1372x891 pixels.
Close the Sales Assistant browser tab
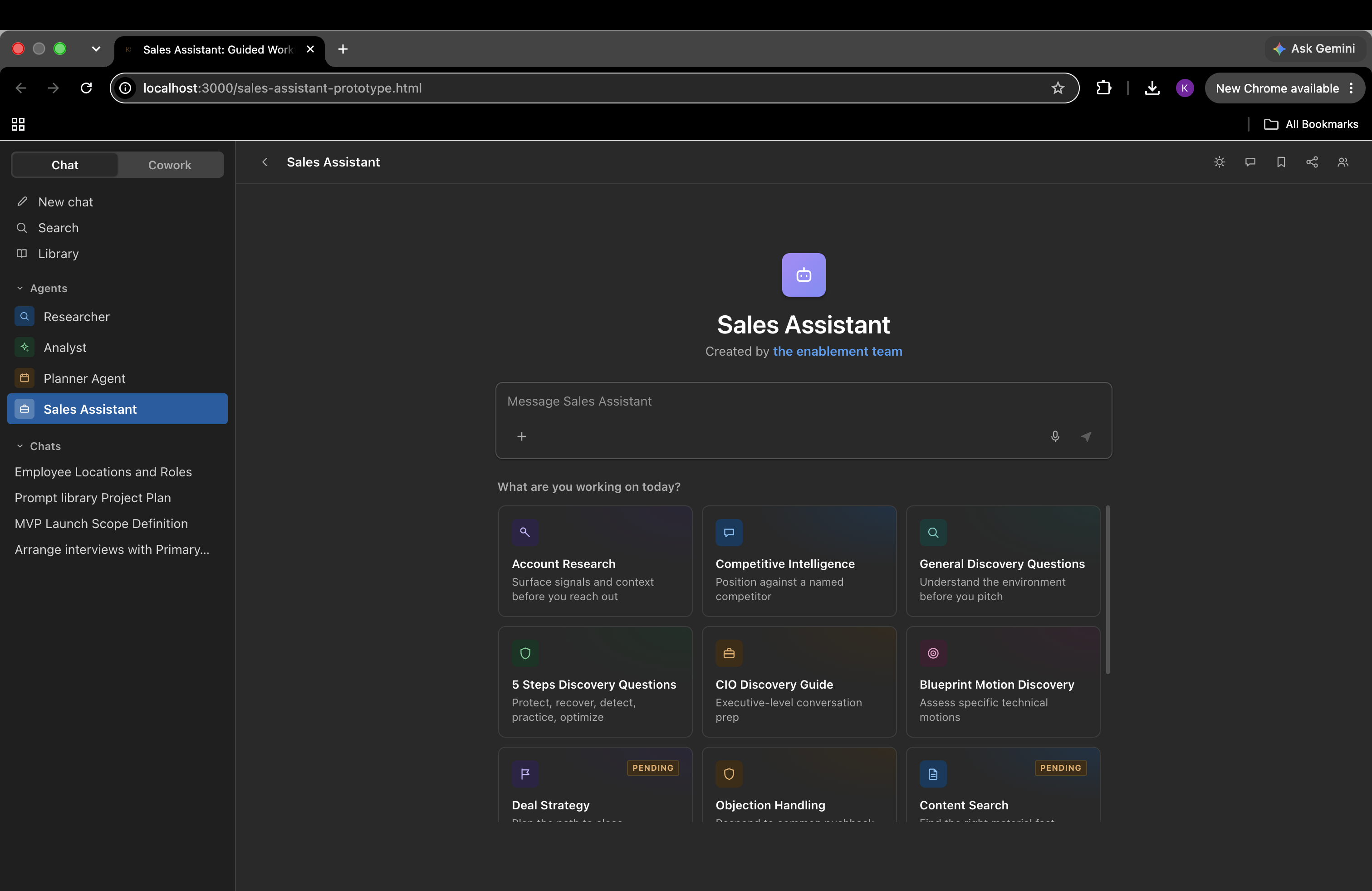(310, 49)
